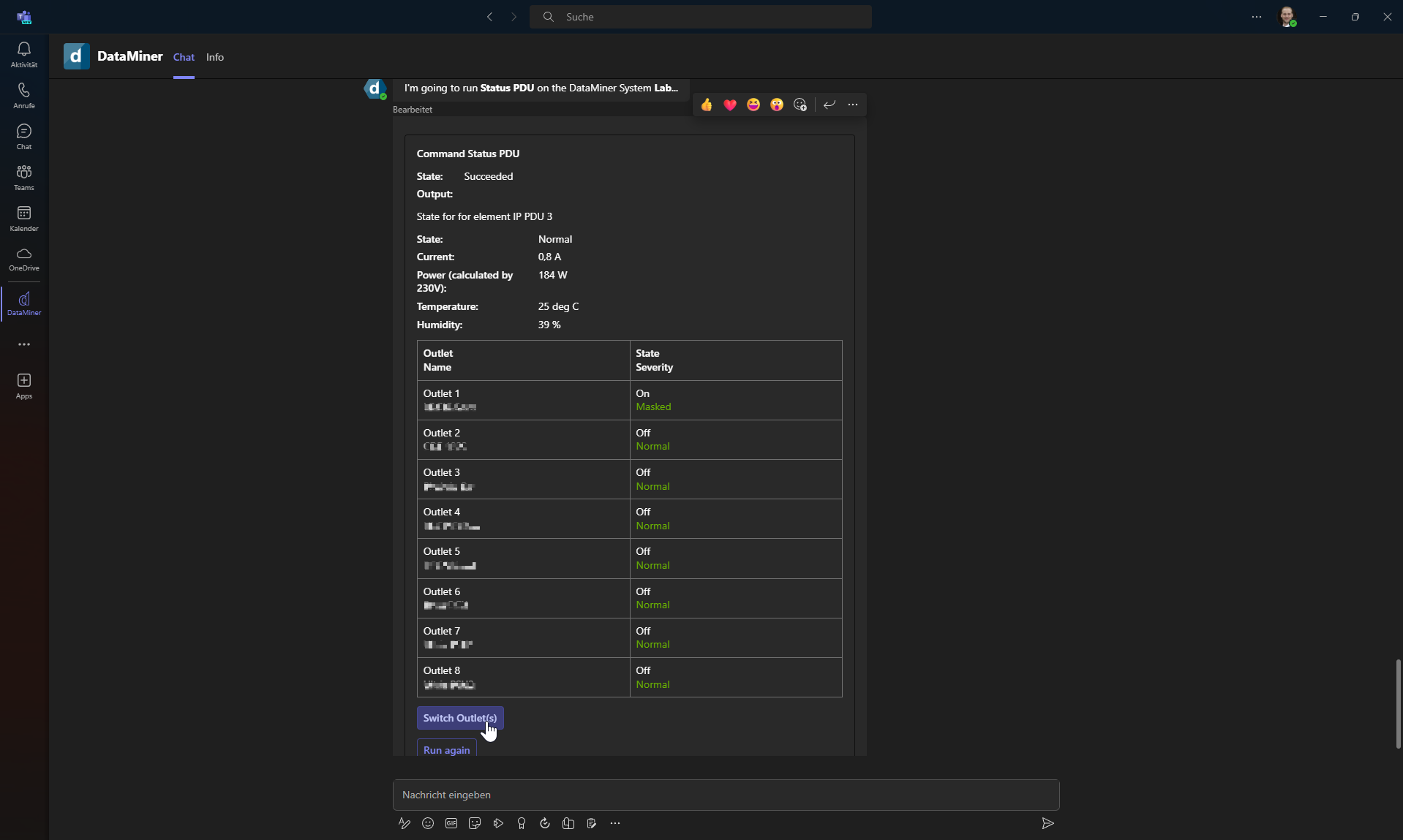This screenshot has height=840, width=1403.
Task: Open the Apps store in sidebar
Action: [24, 386]
